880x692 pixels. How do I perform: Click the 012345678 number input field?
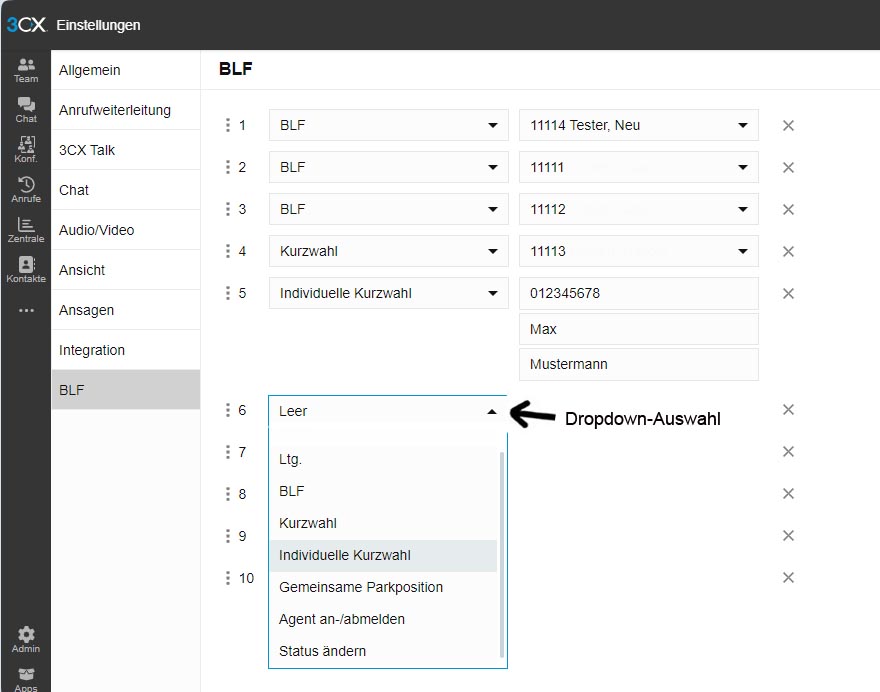(x=639, y=293)
